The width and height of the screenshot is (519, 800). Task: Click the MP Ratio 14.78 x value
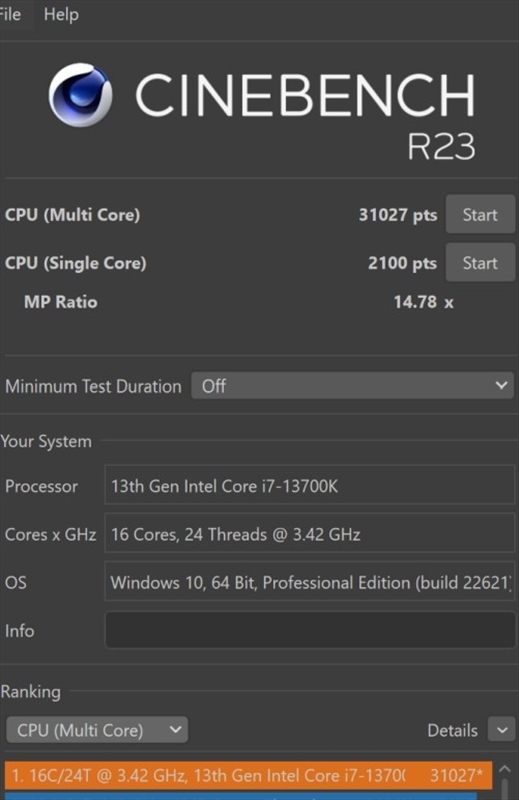(x=423, y=302)
